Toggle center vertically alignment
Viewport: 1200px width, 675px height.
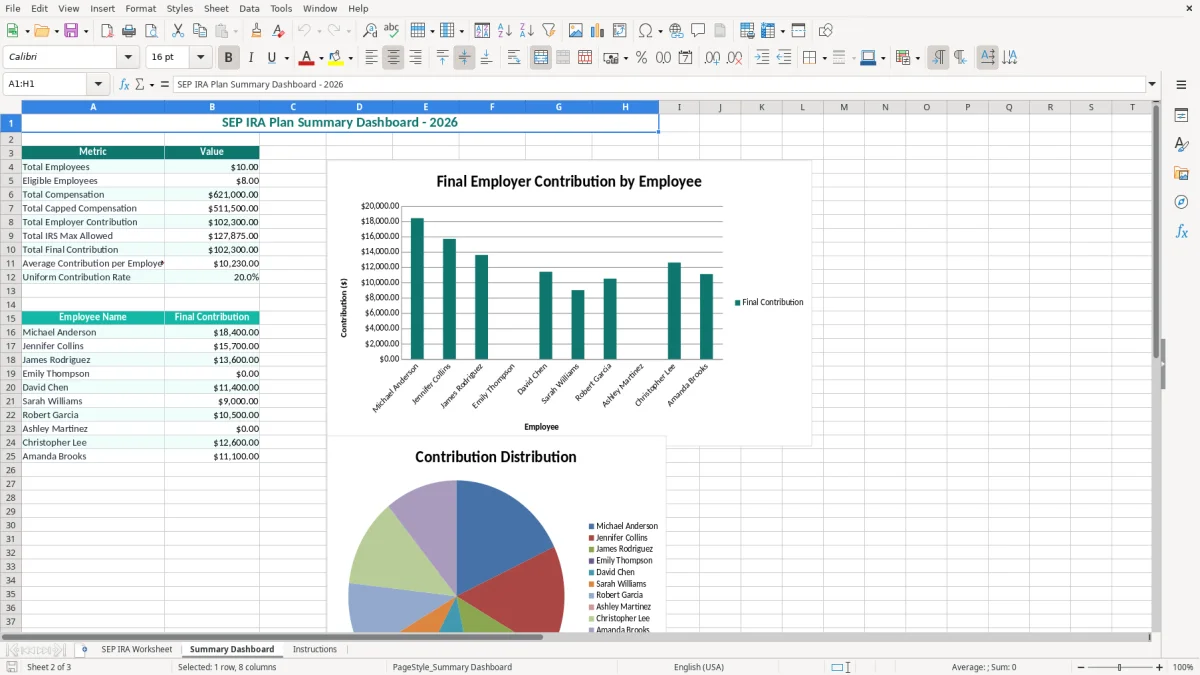(x=464, y=58)
